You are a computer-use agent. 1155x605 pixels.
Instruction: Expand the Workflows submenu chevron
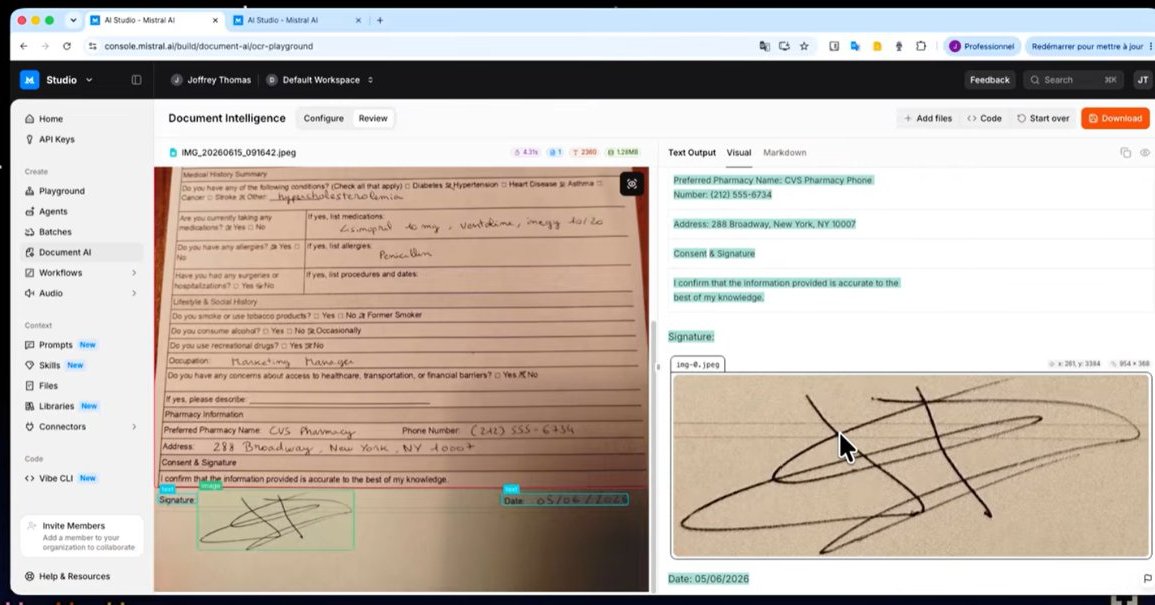pos(134,273)
